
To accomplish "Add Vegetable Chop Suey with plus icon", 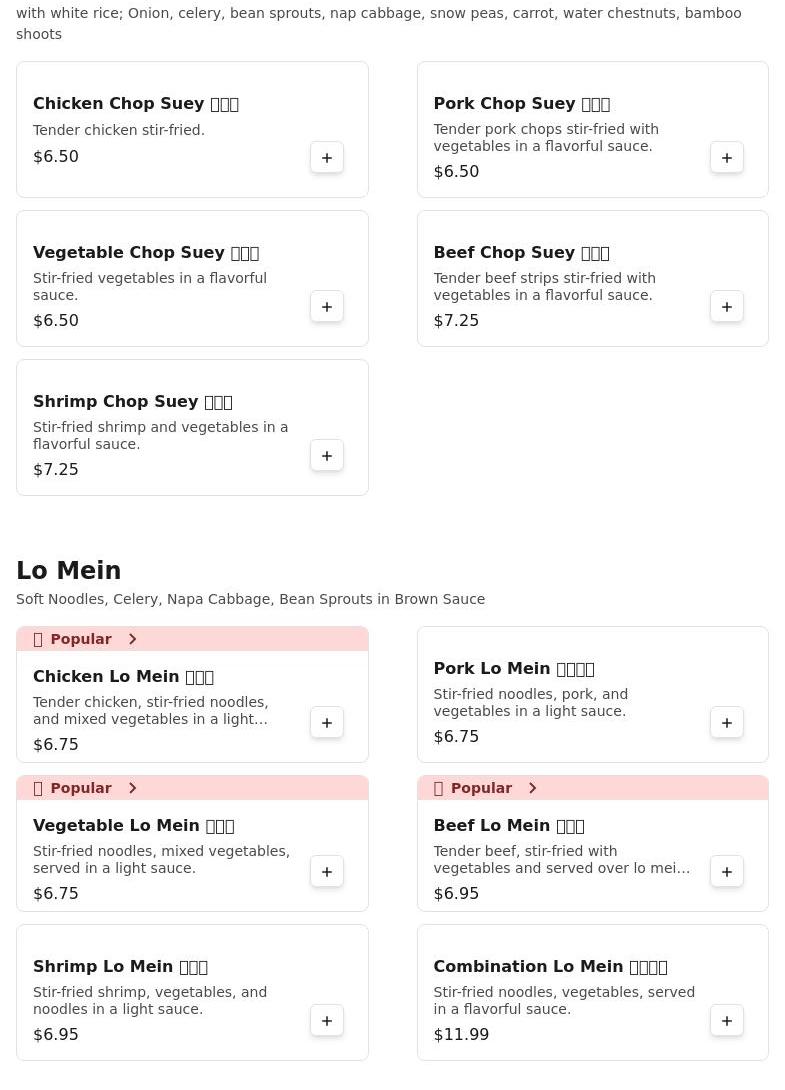I will click(x=327, y=307).
